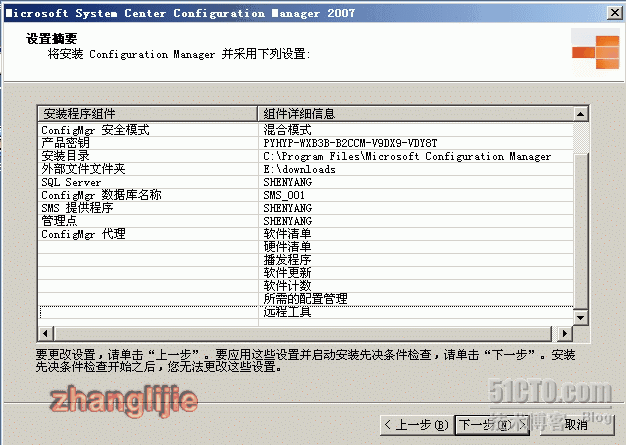Screen dimensions: 626x445
Task: Click the C:\Program Files install path value
Action: pyautogui.click(x=407, y=156)
